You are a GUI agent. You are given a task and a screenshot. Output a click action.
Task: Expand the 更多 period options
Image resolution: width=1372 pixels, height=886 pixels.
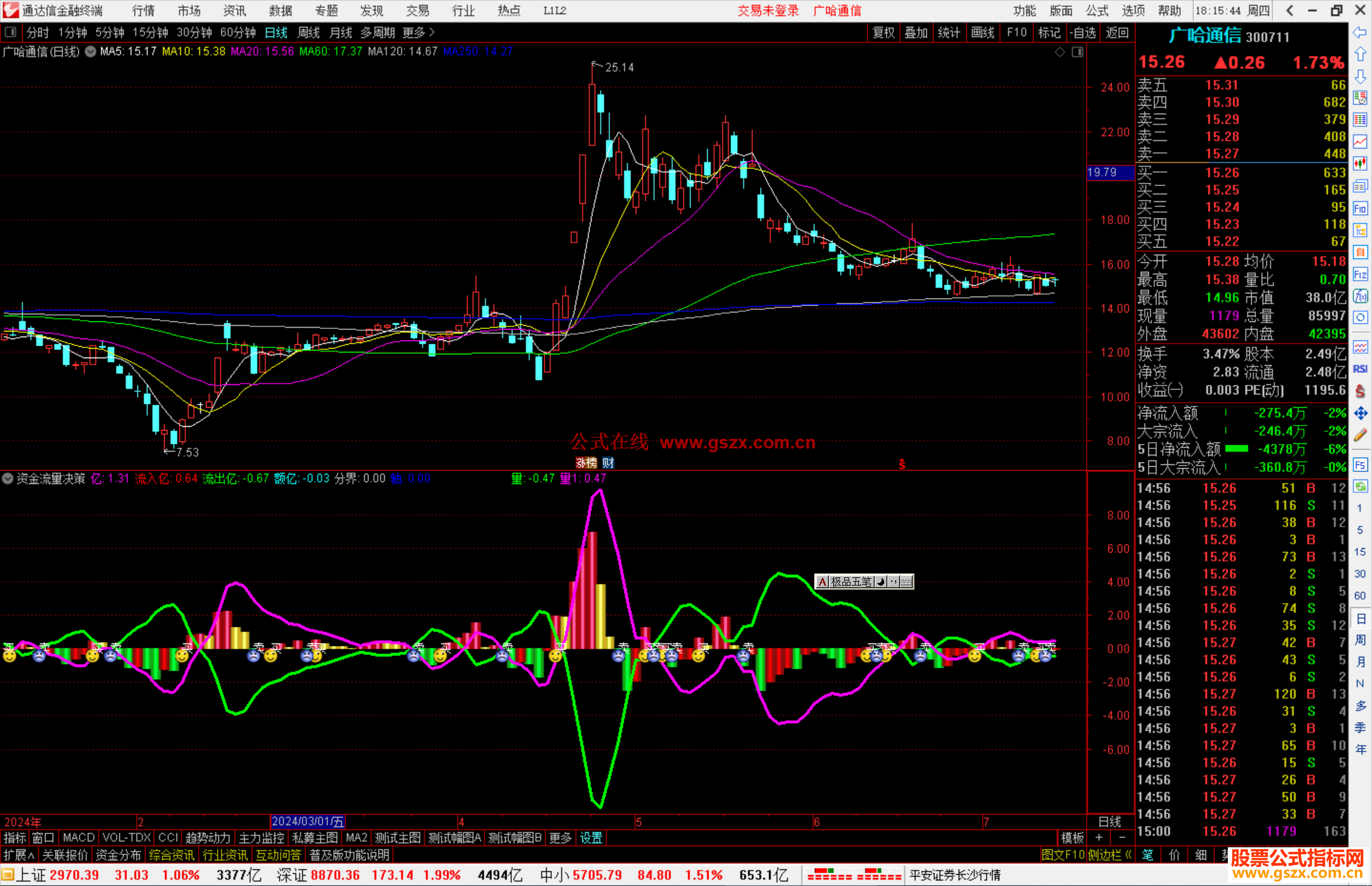click(419, 32)
